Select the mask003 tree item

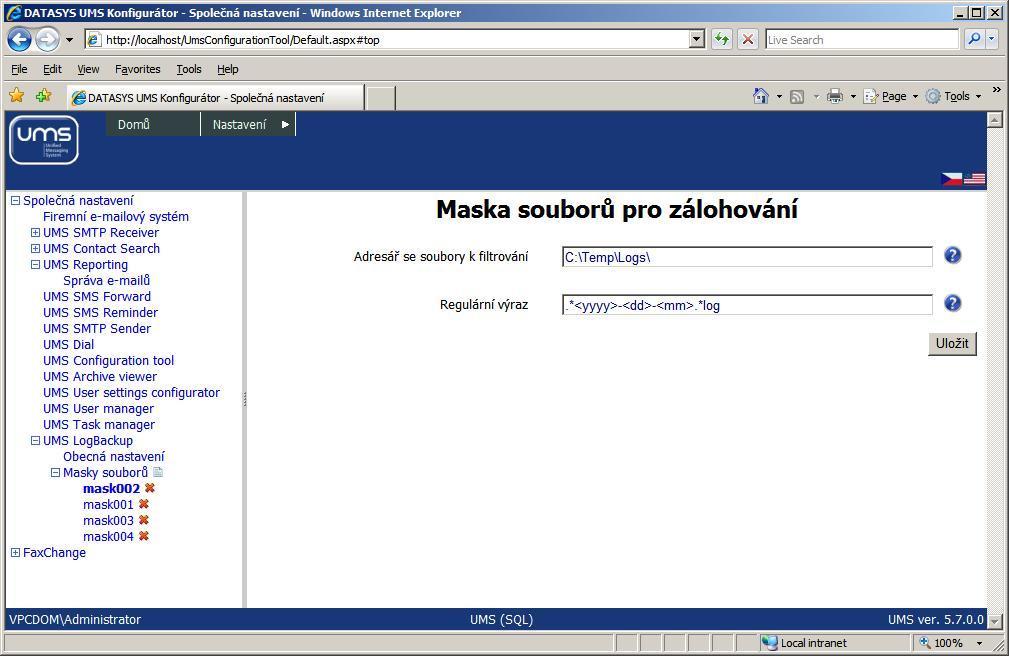coord(108,520)
